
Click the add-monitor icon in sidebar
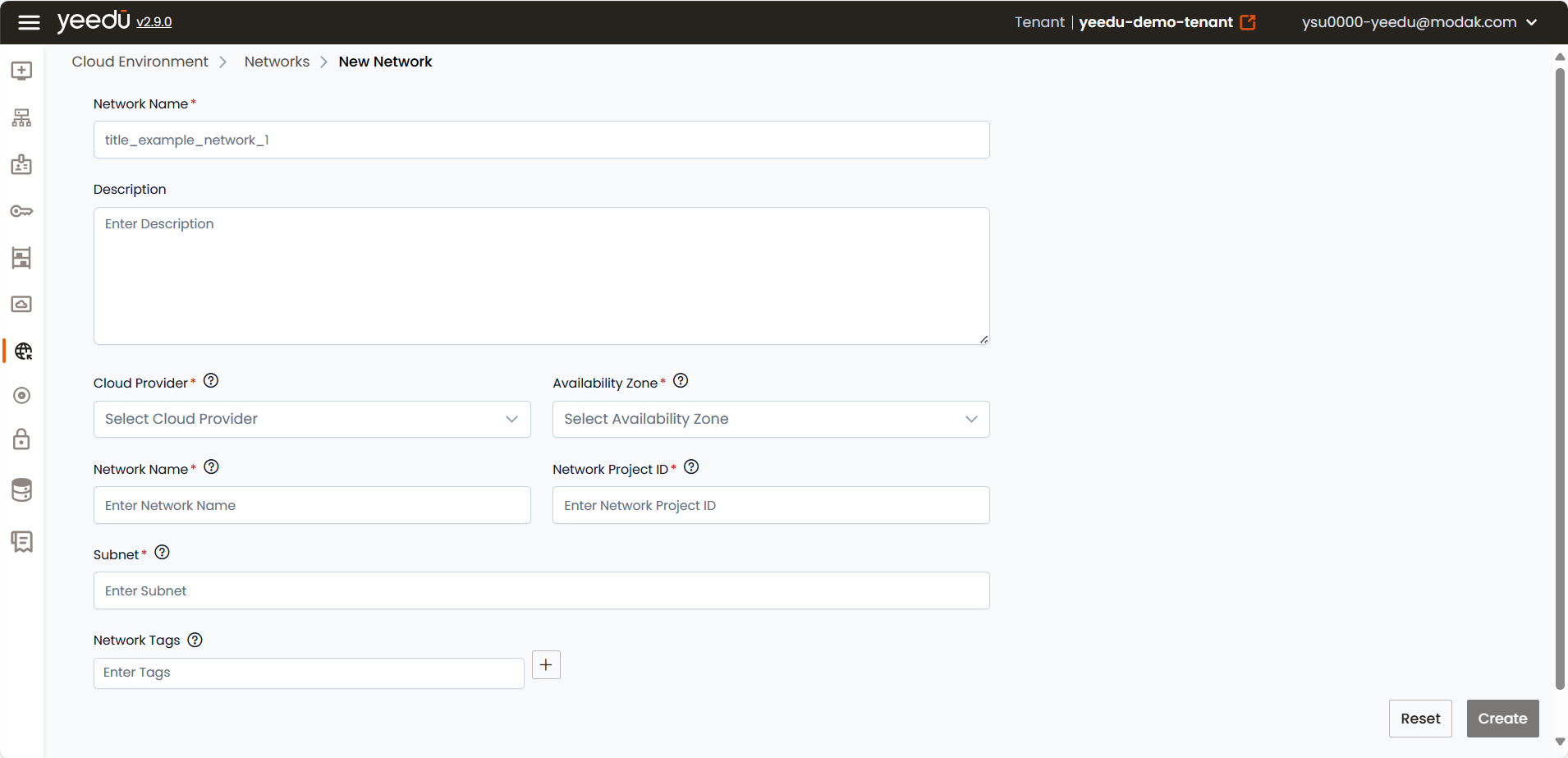click(x=21, y=71)
